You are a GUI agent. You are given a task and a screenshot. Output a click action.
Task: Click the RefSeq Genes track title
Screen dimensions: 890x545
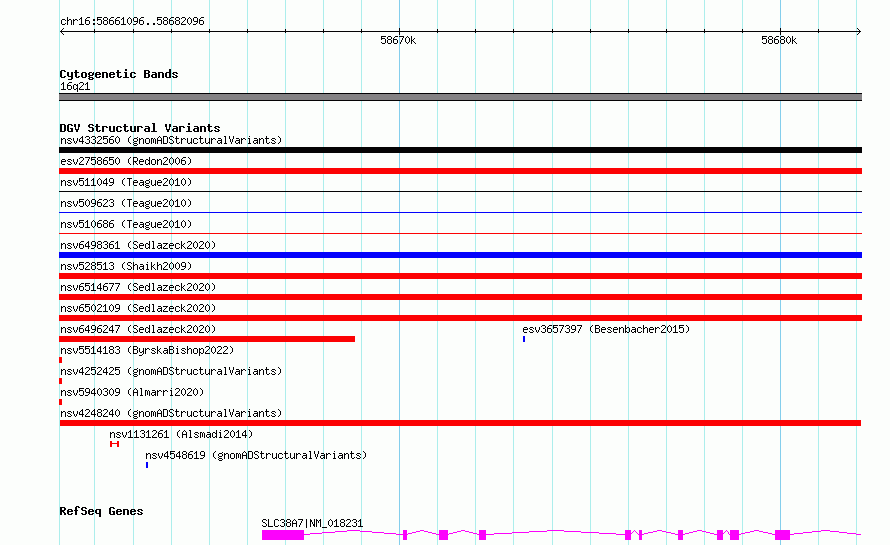[x=101, y=511]
